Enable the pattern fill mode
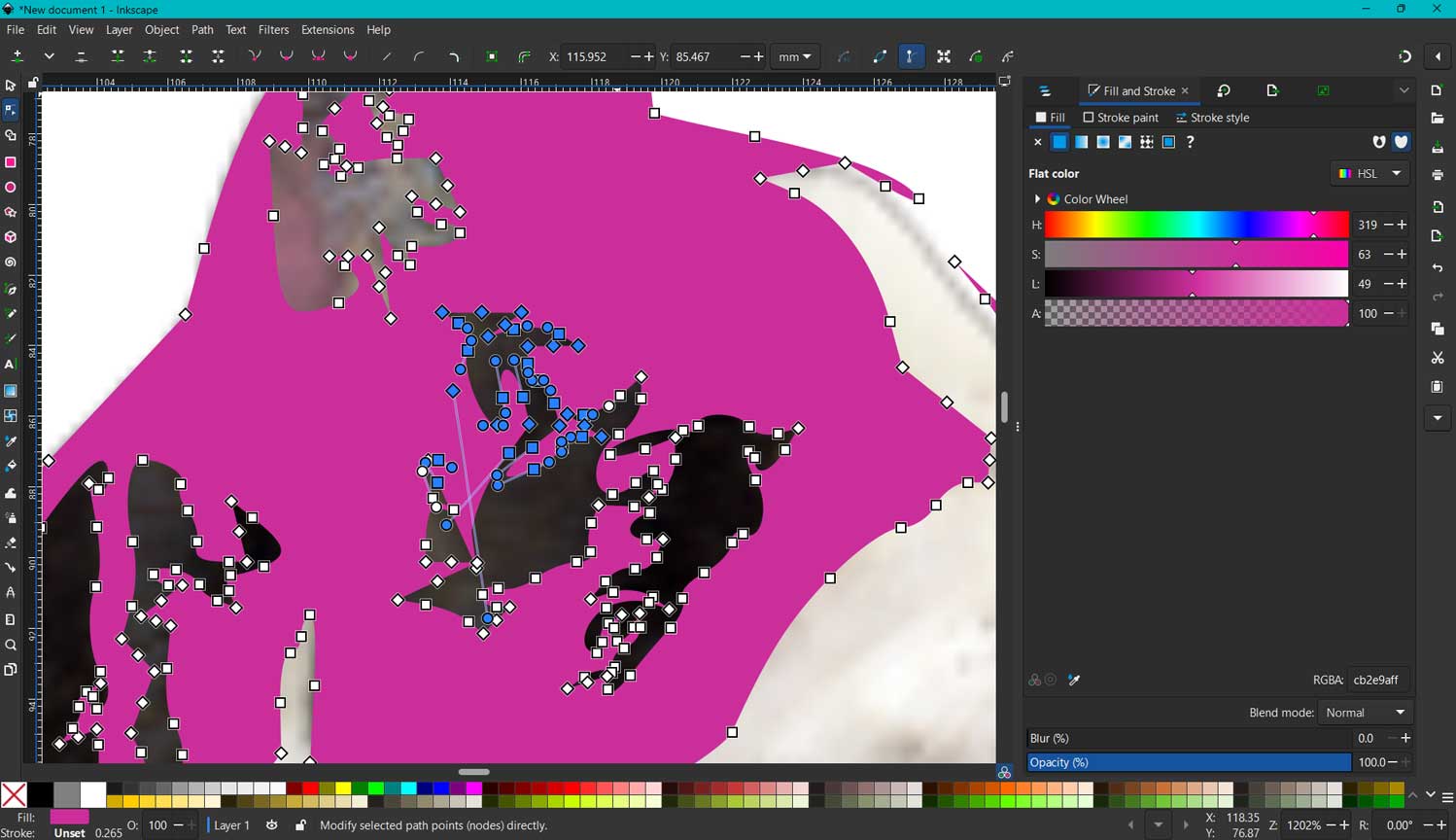This screenshot has height=840, width=1456. point(1146,142)
